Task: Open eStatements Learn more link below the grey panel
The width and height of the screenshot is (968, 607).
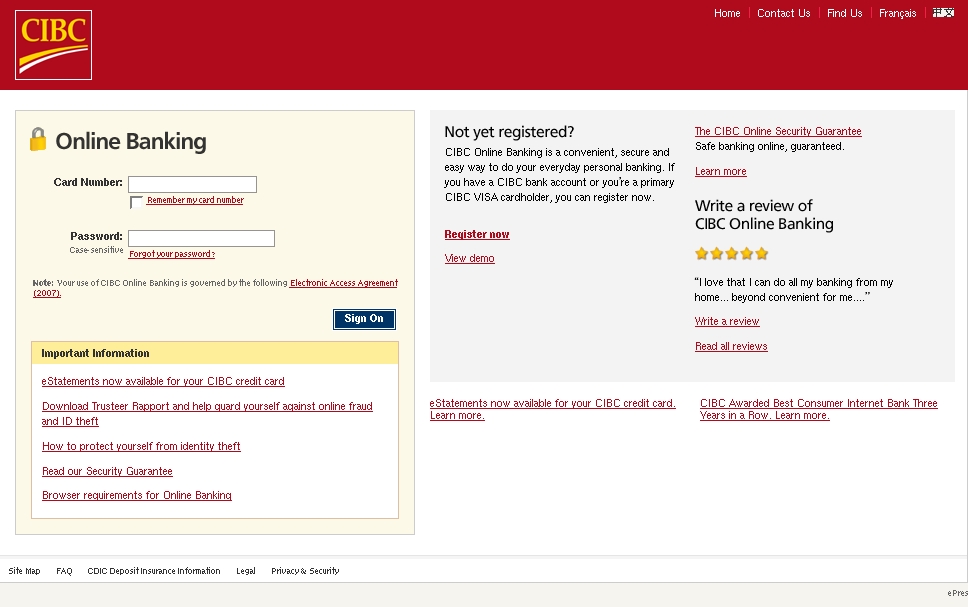Action: pos(553,409)
